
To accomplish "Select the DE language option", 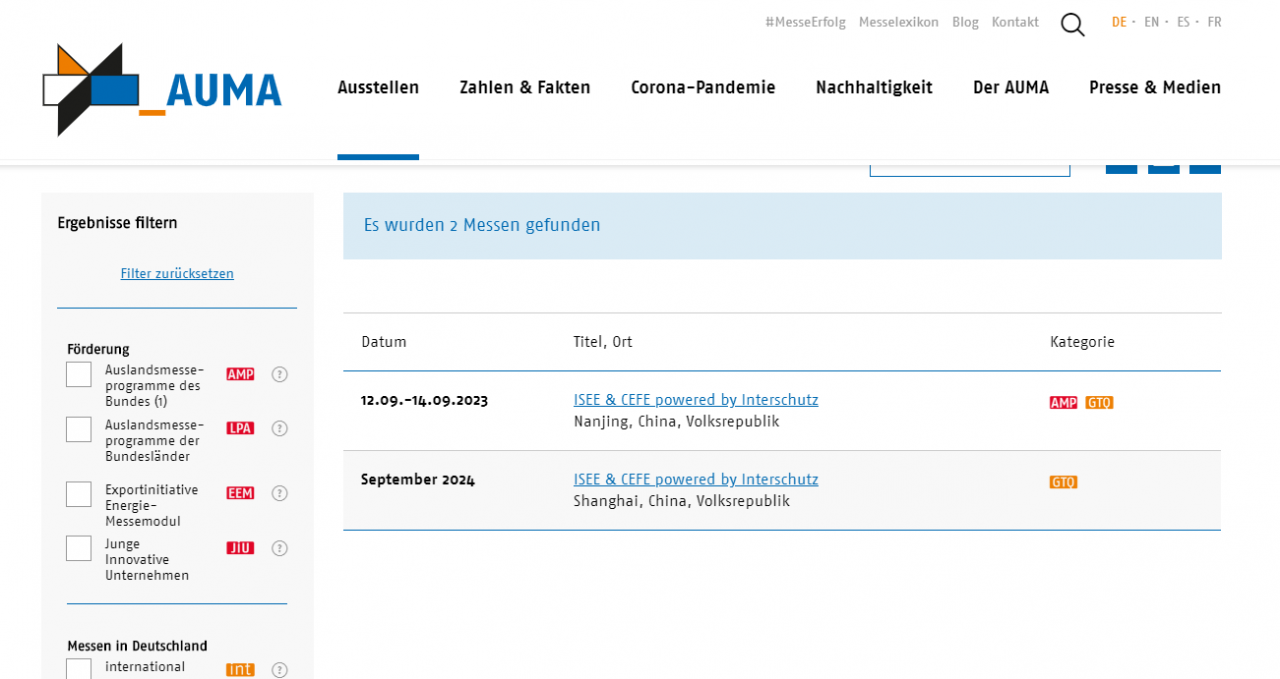I will 1119,22.
